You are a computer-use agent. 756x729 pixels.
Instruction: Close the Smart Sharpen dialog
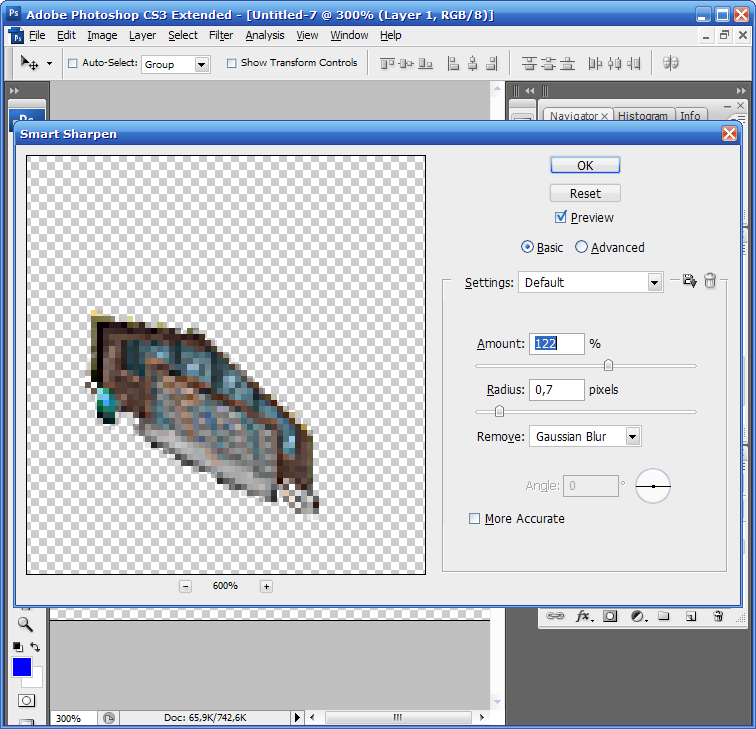click(729, 134)
